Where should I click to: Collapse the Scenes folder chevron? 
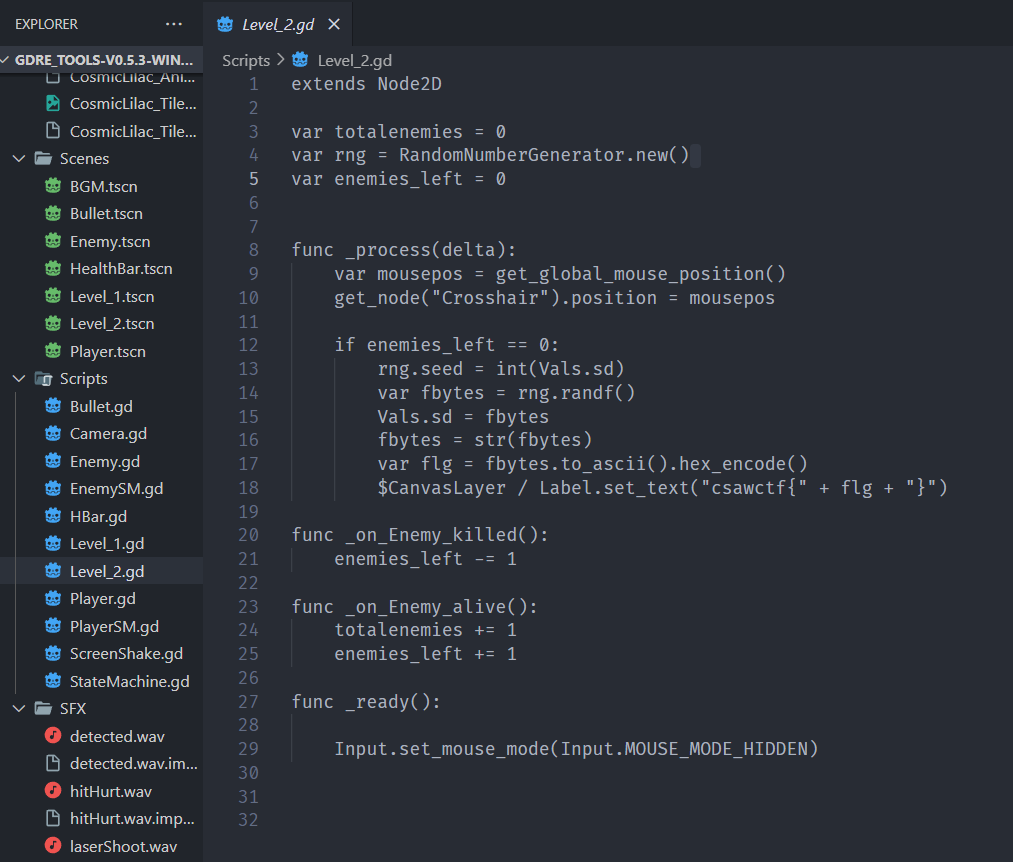point(19,158)
